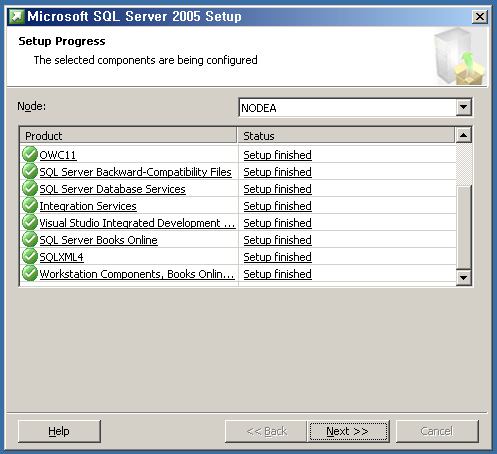Click Setup finished for Visual Studio row
The height and width of the screenshot is (454, 497).
(x=277, y=223)
